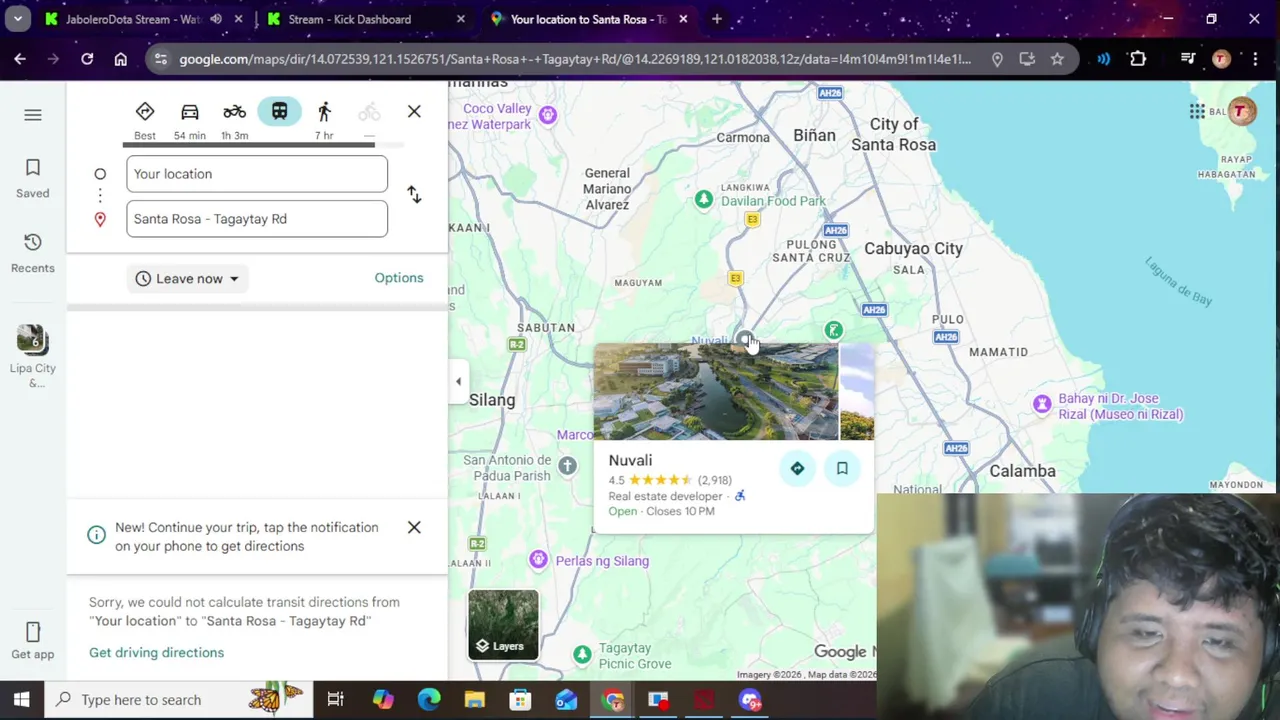Click the Silang town label

pos(492,400)
